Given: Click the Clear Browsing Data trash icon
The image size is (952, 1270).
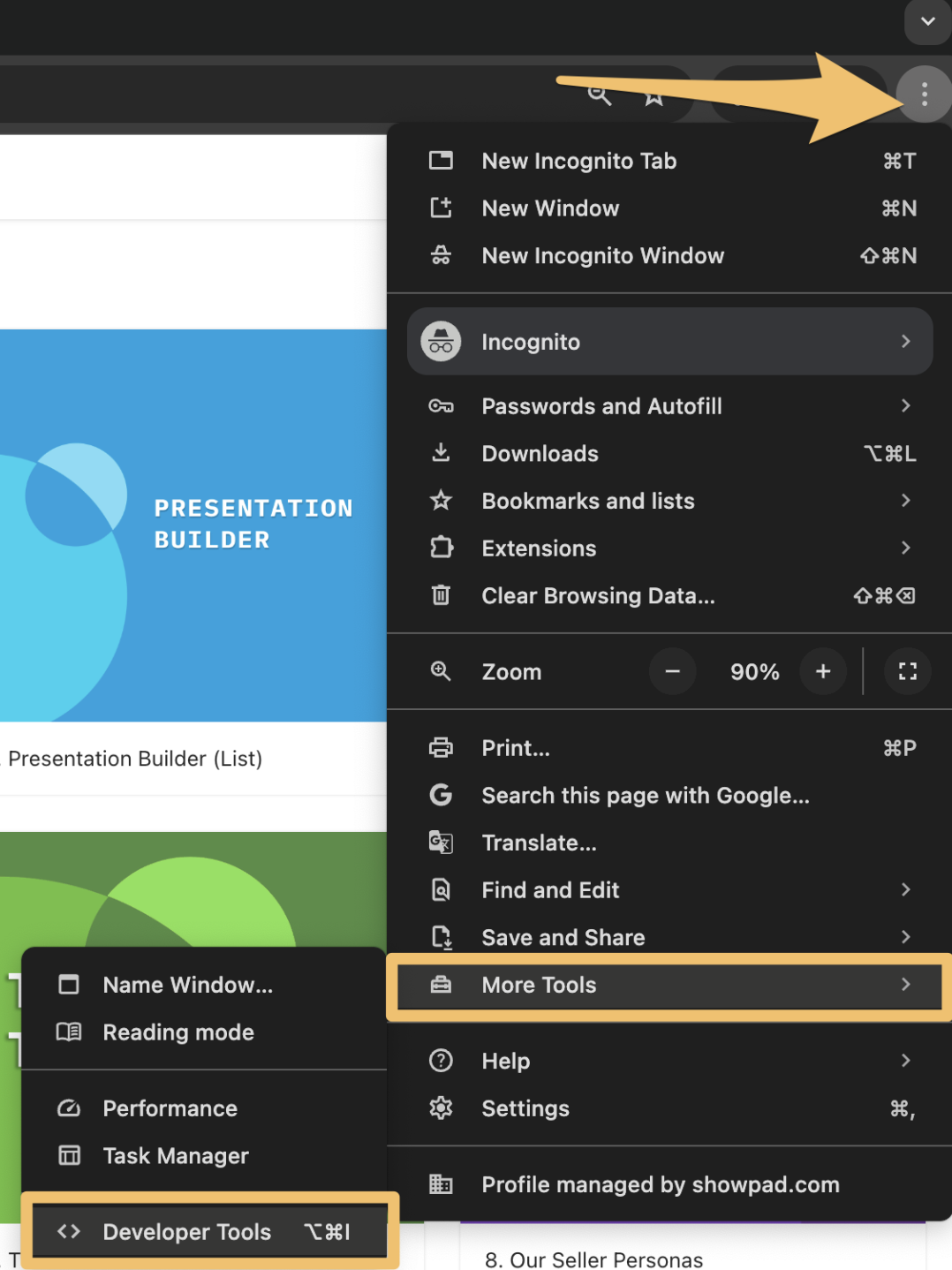Looking at the screenshot, I should (x=441, y=595).
